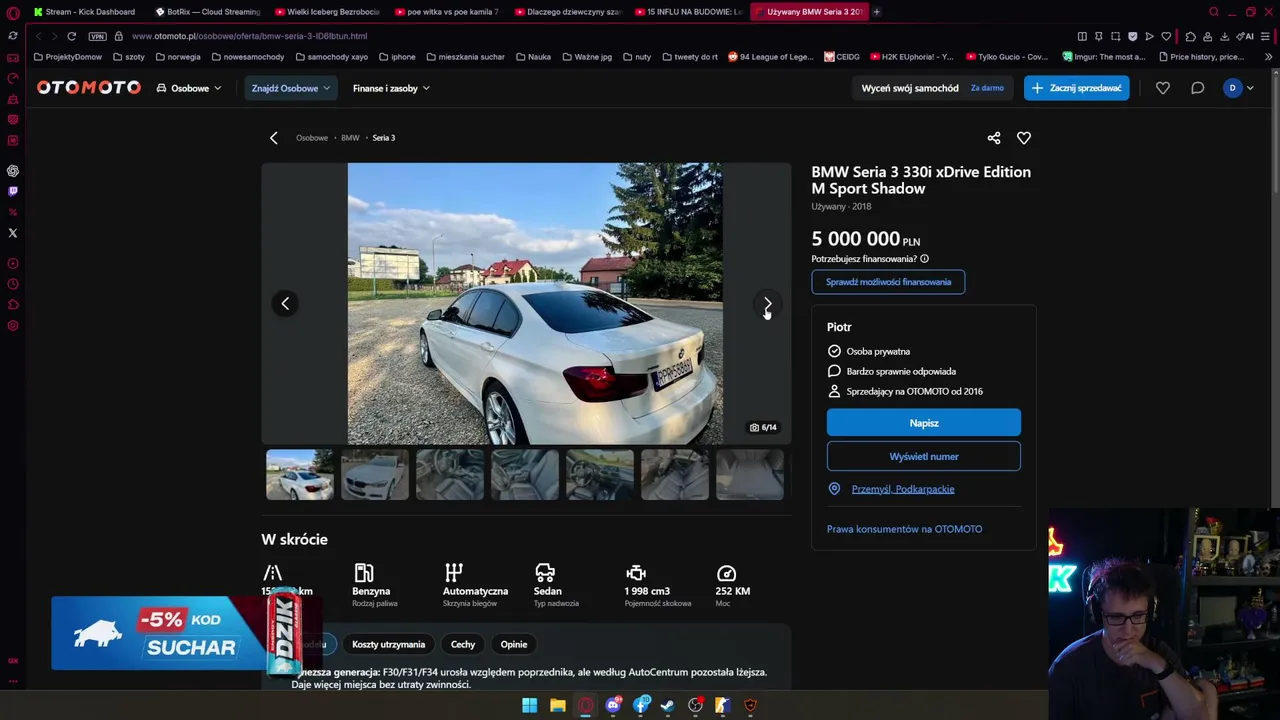Open File Explorer from the taskbar
The image size is (1280, 720).
point(557,705)
